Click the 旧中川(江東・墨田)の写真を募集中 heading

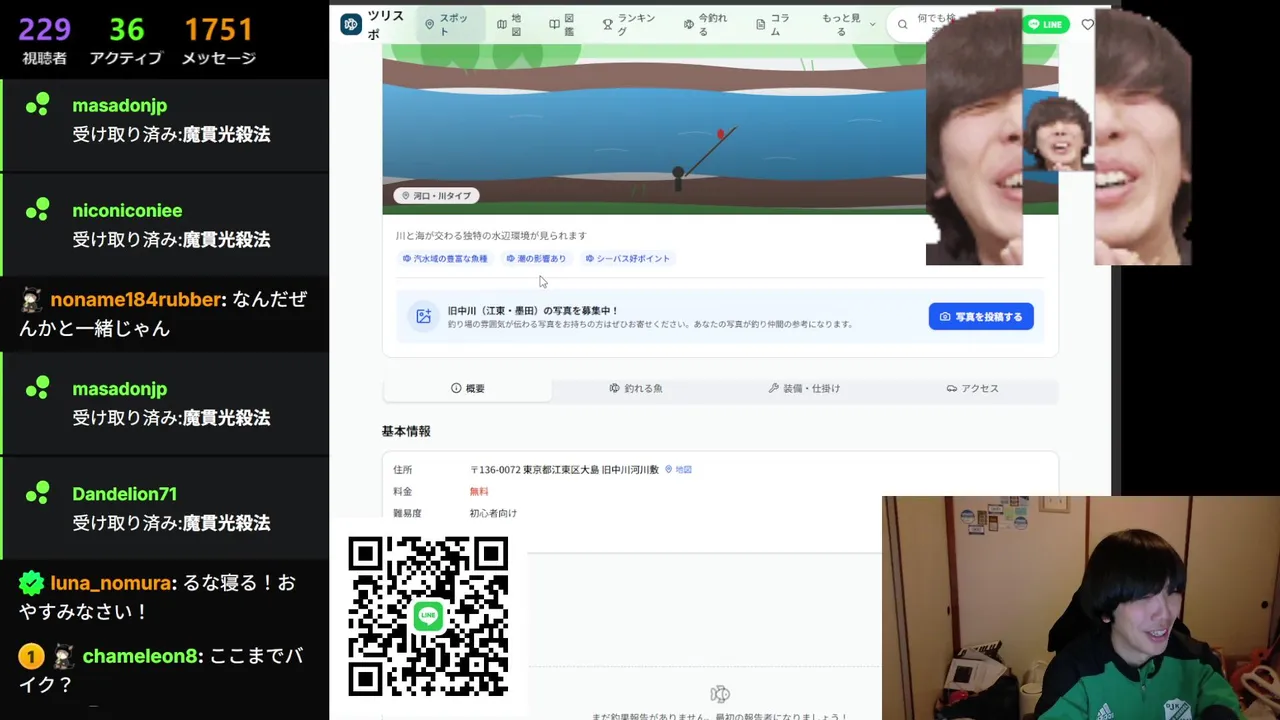[x=533, y=310]
